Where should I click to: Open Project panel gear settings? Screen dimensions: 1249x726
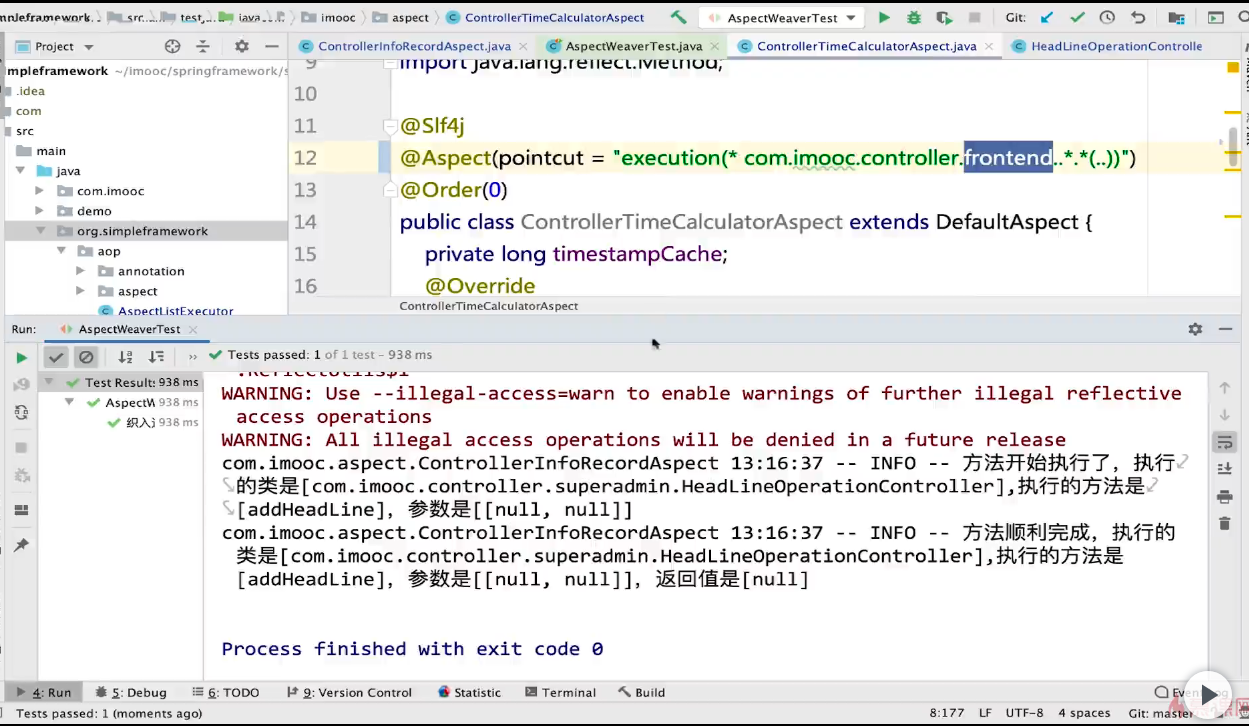coord(241,46)
